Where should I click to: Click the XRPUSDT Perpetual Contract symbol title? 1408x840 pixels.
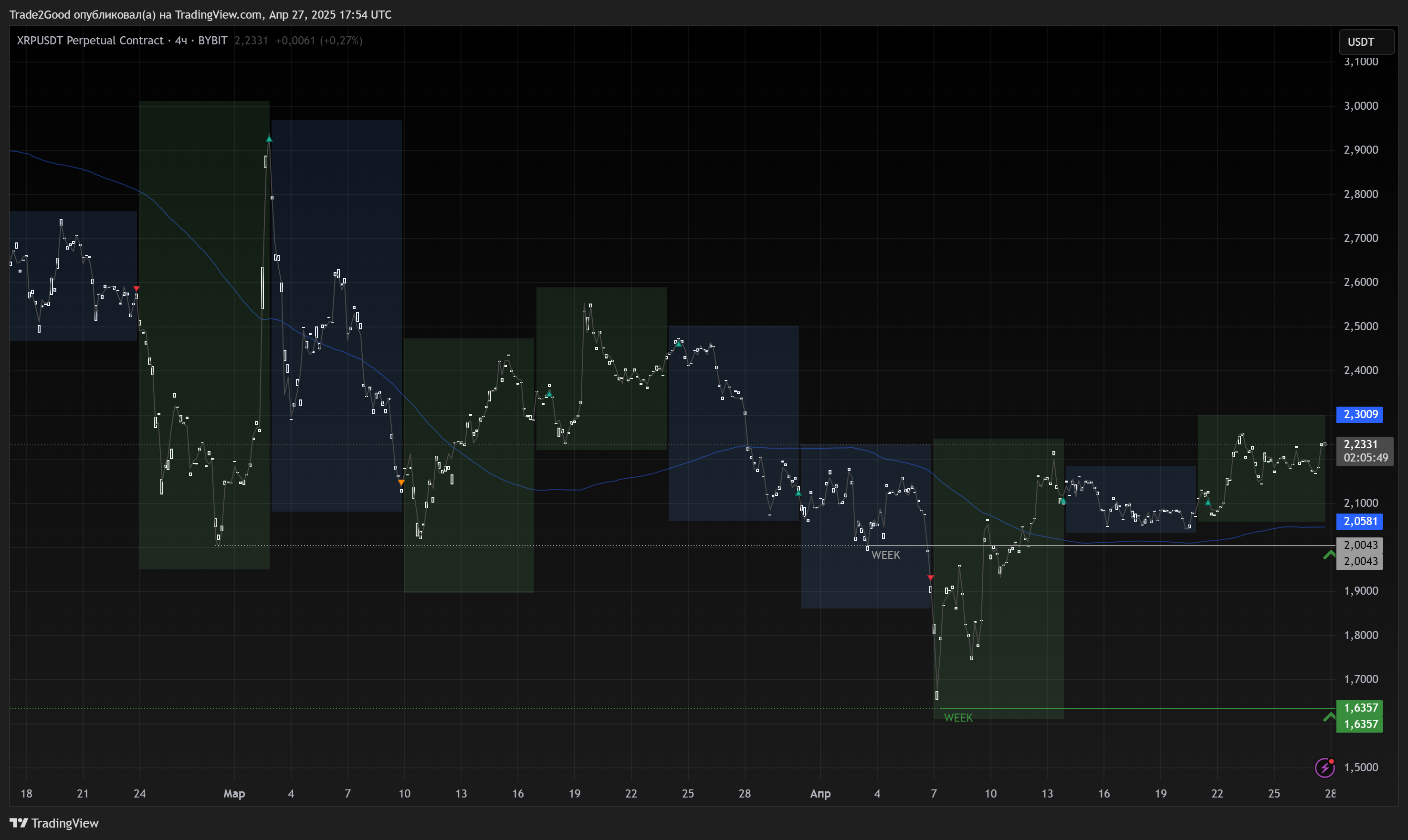pyautogui.click(x=91, y=41)
